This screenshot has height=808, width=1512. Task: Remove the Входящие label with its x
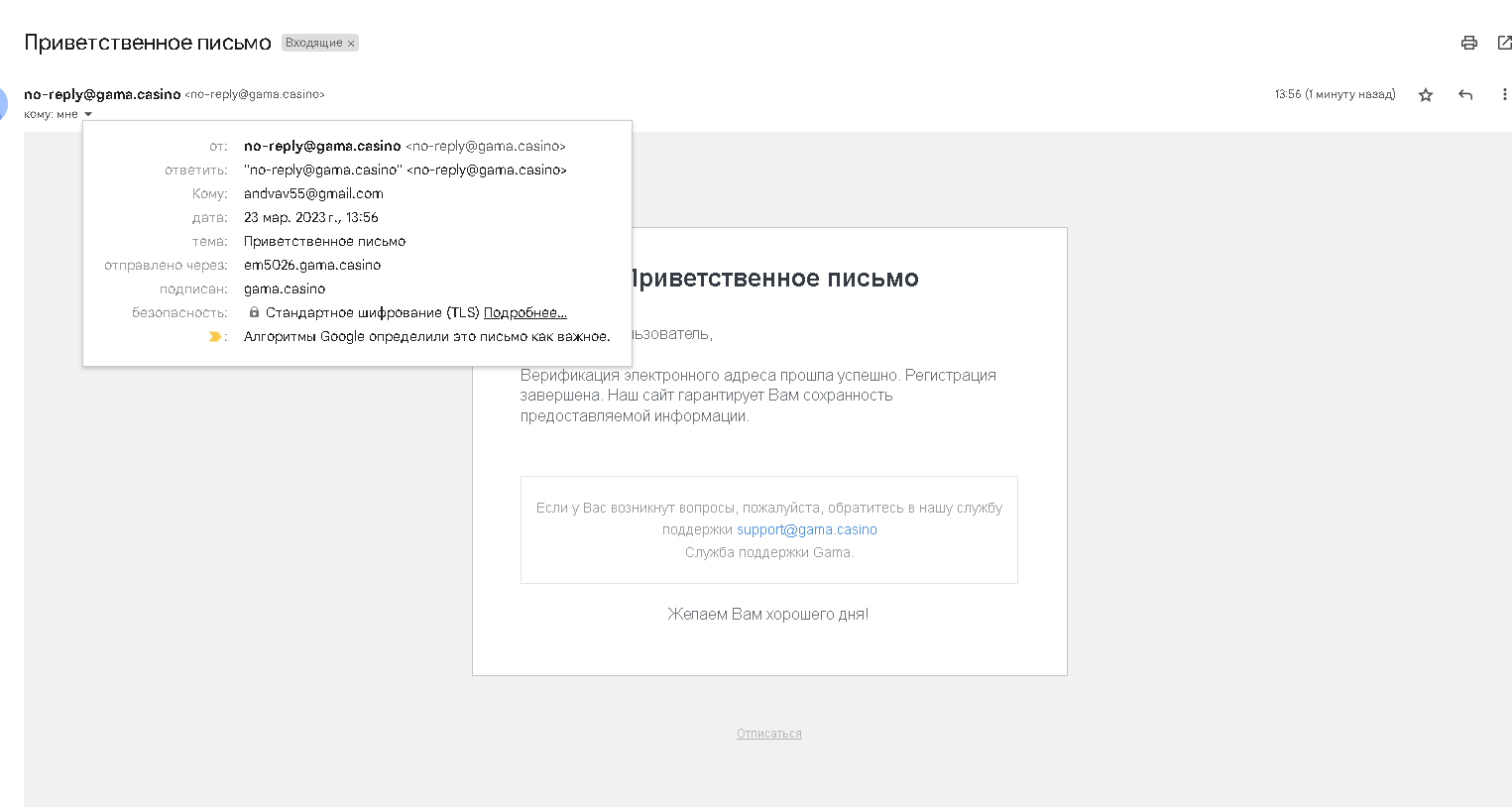[x=351, y=44]
